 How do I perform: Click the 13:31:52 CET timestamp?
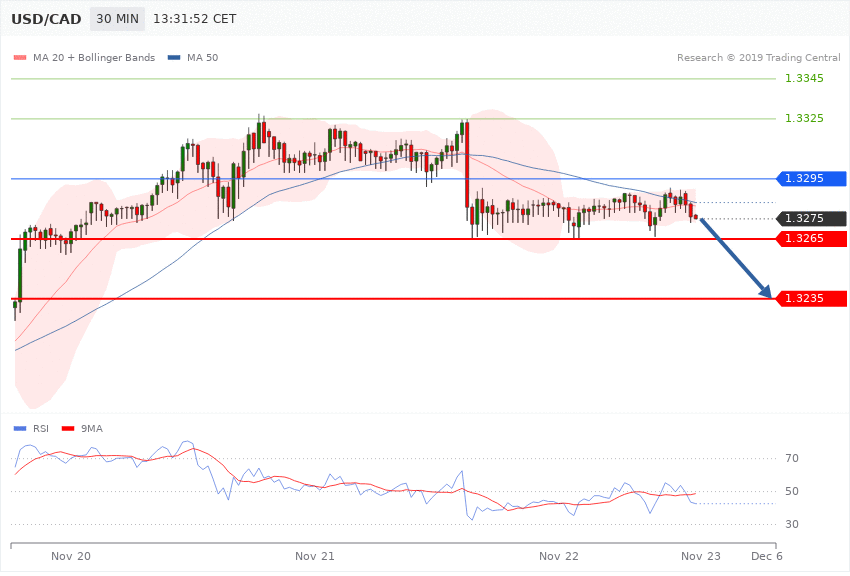195,19
